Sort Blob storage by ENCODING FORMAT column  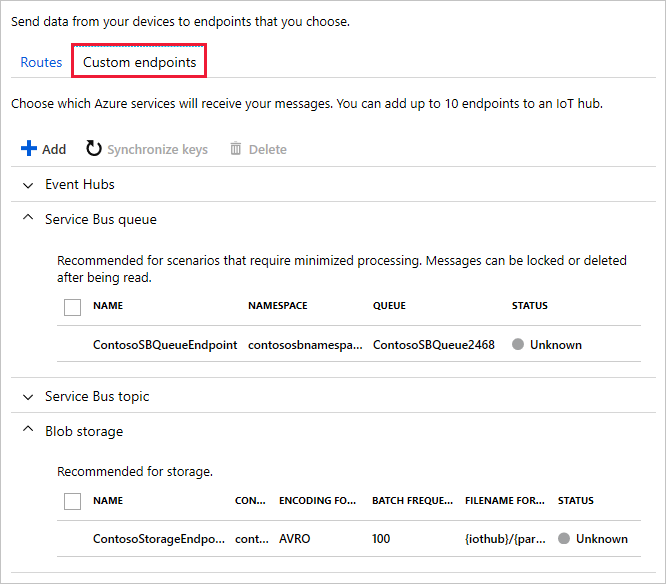click(x=318, y=500)
